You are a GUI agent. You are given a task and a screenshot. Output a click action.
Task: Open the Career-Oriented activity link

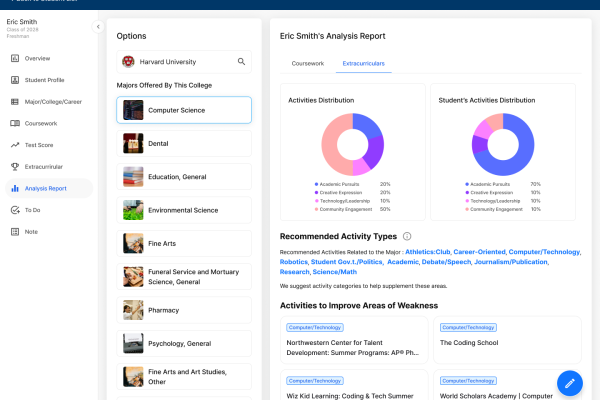pyautogui.click(x=479, y=252)
